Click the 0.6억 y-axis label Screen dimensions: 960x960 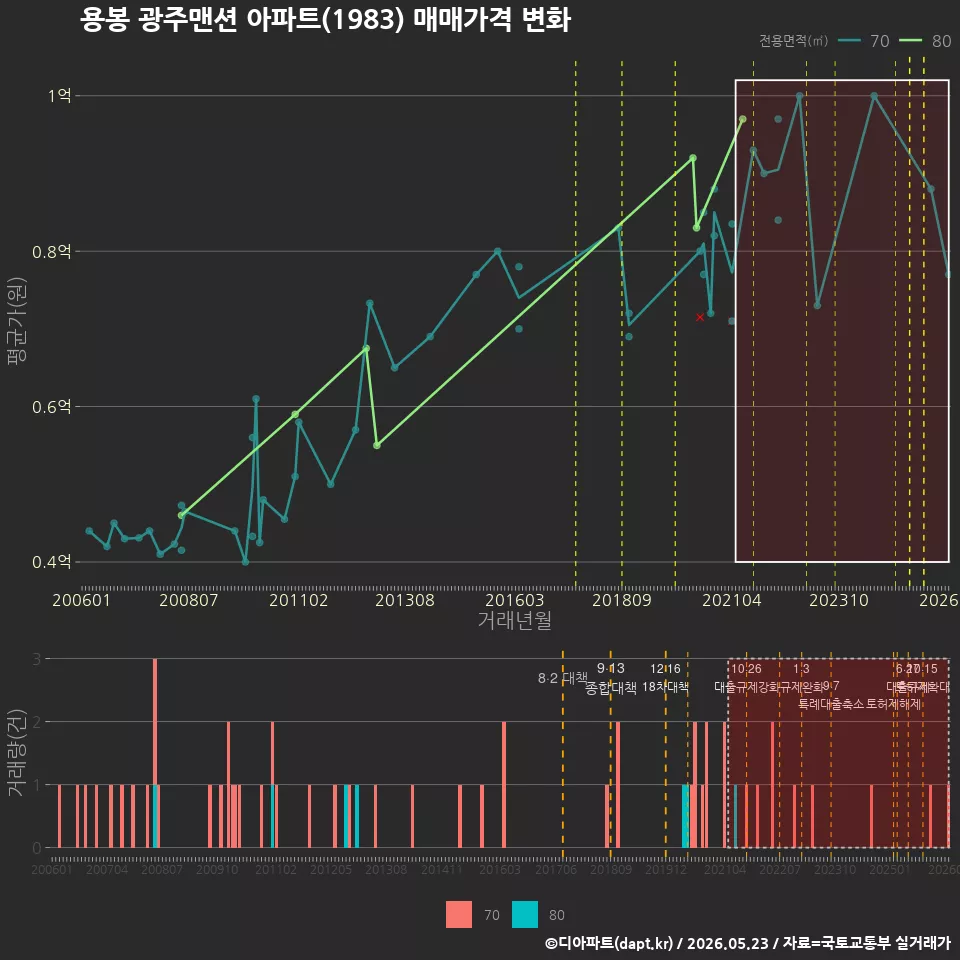coord(52,407)
